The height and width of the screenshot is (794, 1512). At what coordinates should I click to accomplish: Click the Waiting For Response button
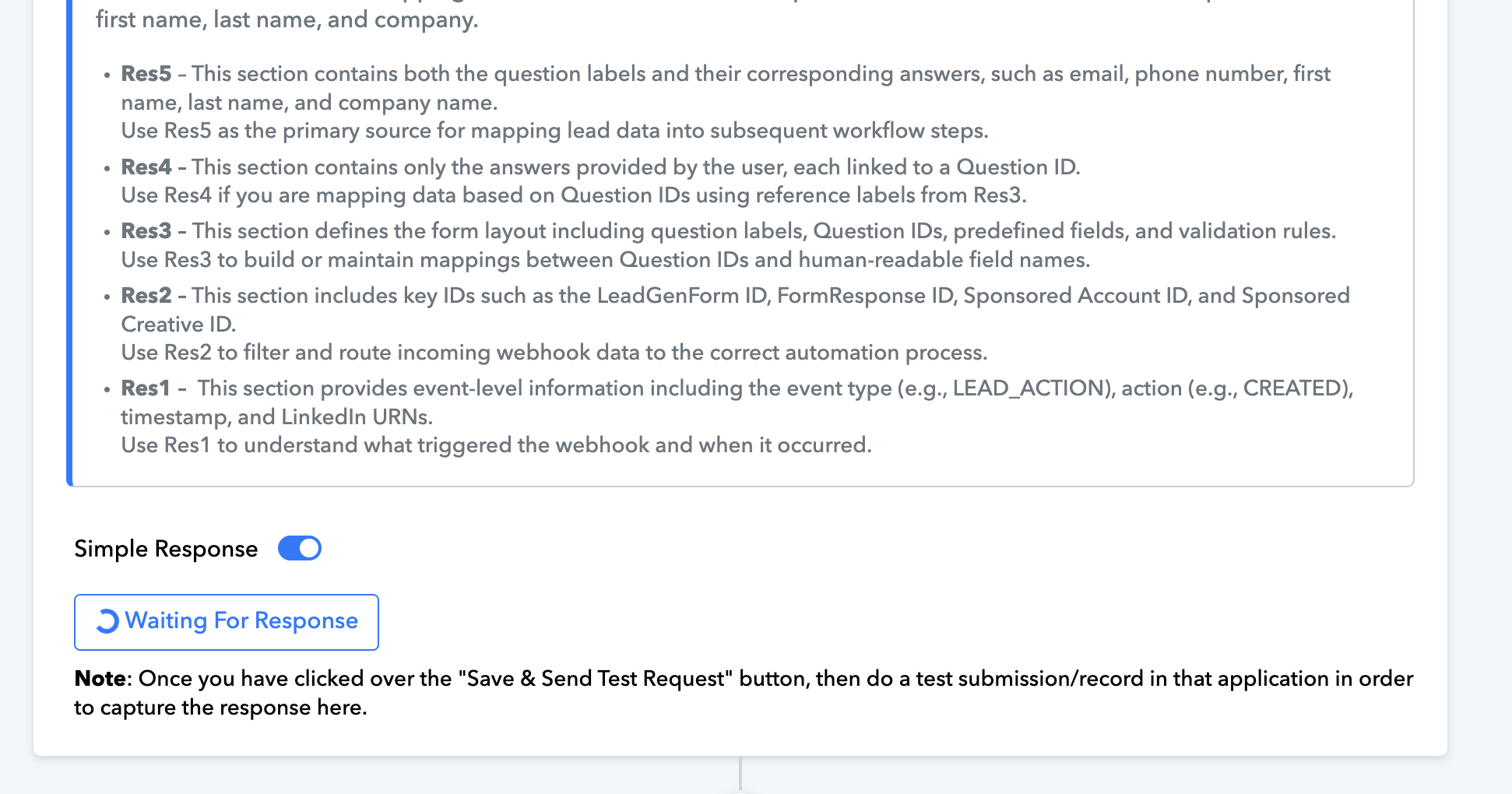pyautogui.click(x=227, y=622)
